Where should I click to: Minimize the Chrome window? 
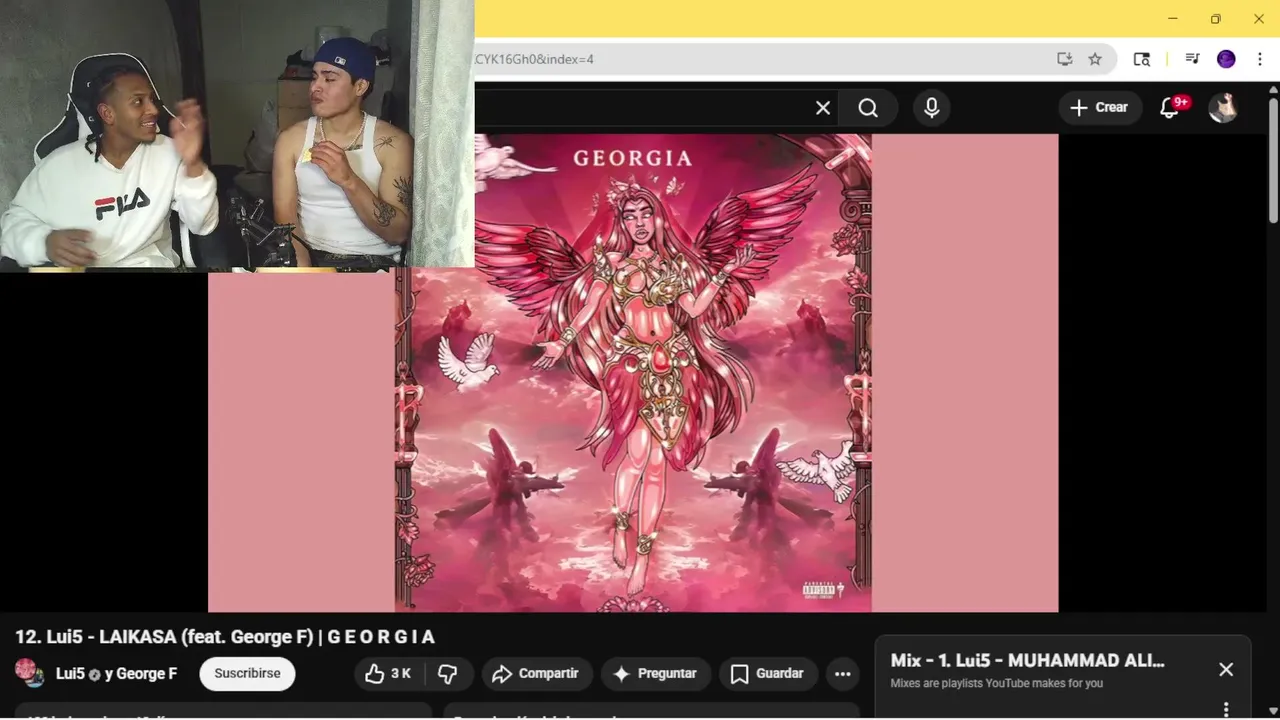[1173, 19]
